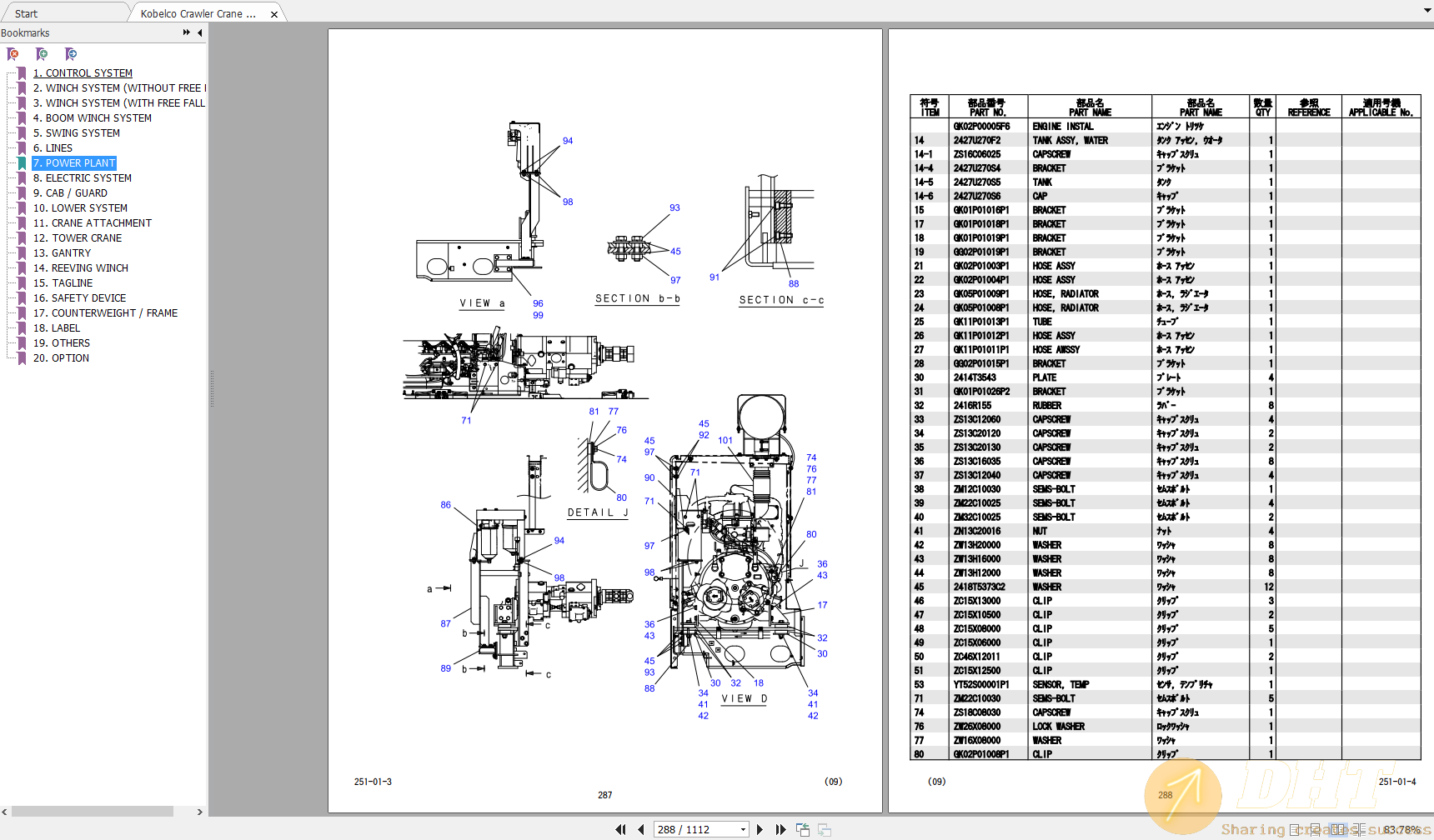This screenshot has width=1434, height=840.
Task: Open bookmark 2. WINCH SYSTEM (WITHOUT FREE
Action: [x=119, y=88]
